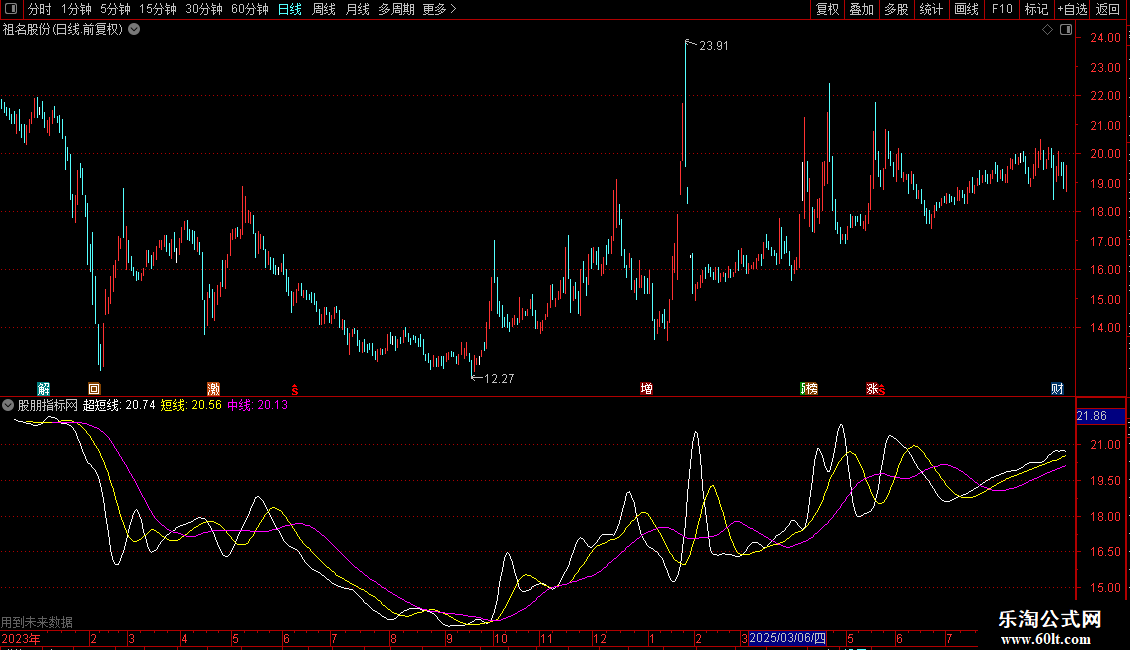Expand the 祖名股份 chart title dropdown
The image size is (1130, 650).
134,30
